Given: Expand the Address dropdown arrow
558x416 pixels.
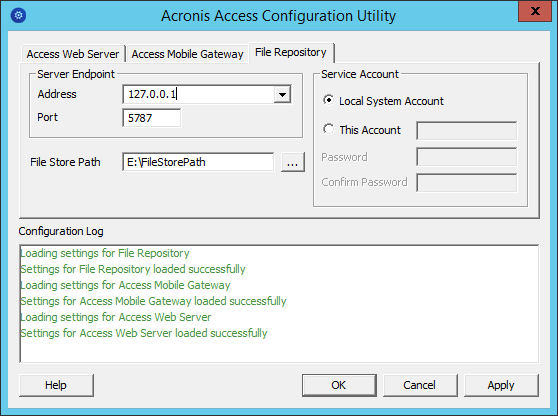Looking at the screenshot, I should click(283, 95).
